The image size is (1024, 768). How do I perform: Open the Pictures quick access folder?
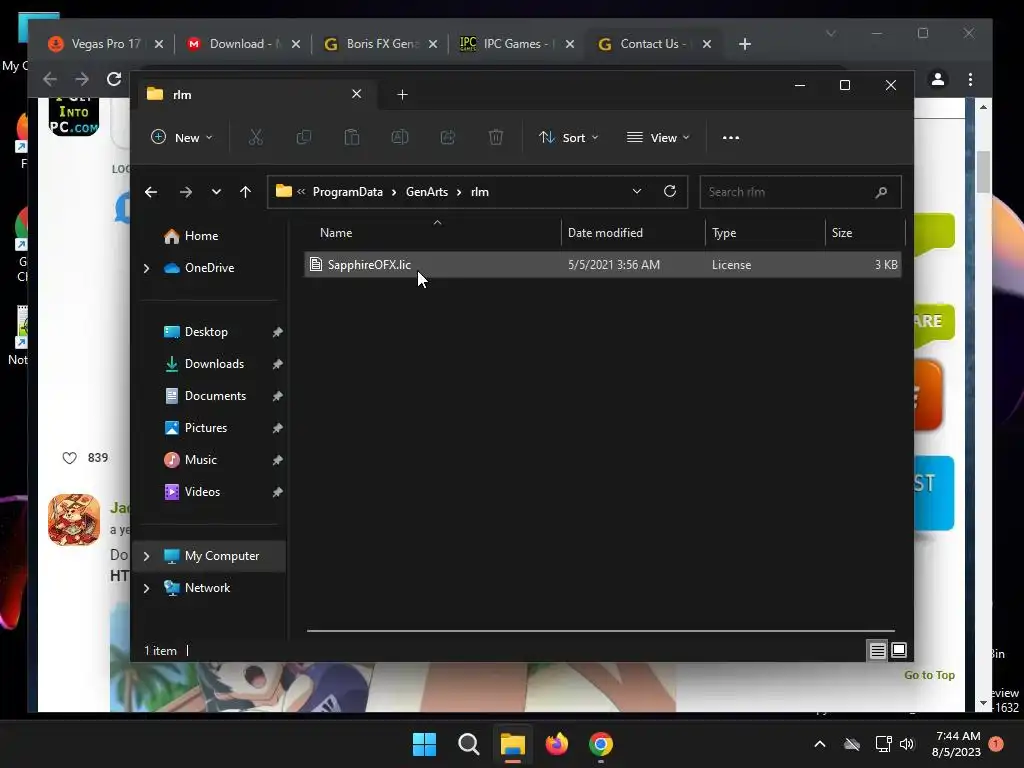tap(206, 428)
